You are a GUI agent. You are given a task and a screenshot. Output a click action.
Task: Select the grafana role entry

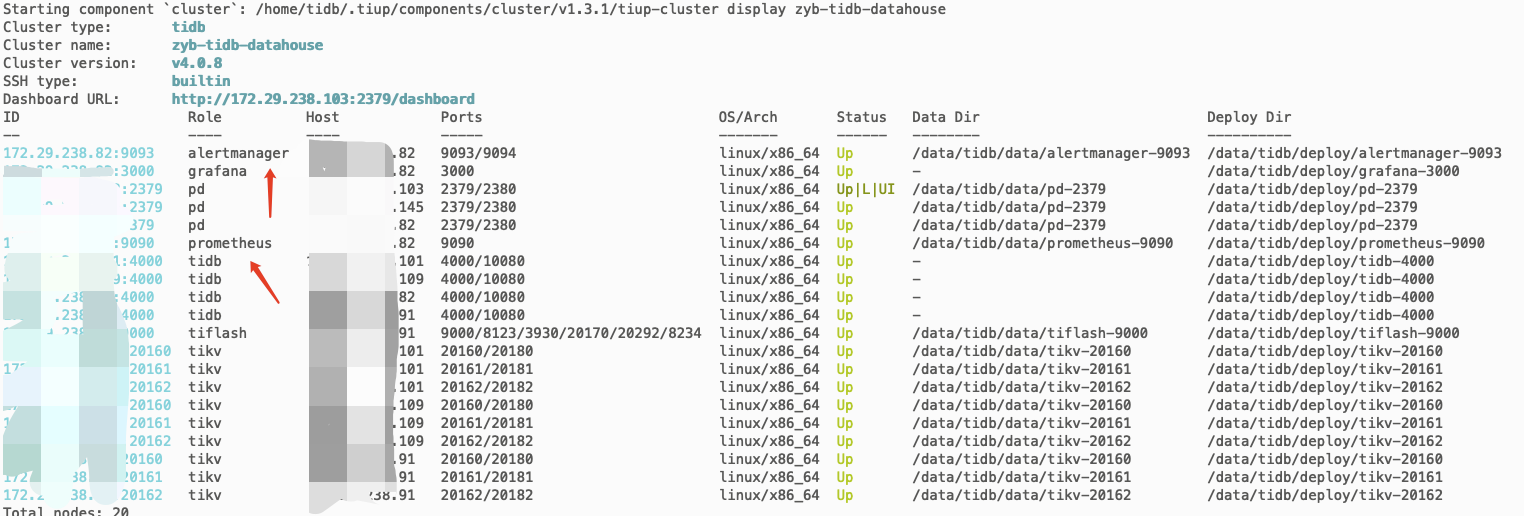pyautogui.click(x=217, y=171)
